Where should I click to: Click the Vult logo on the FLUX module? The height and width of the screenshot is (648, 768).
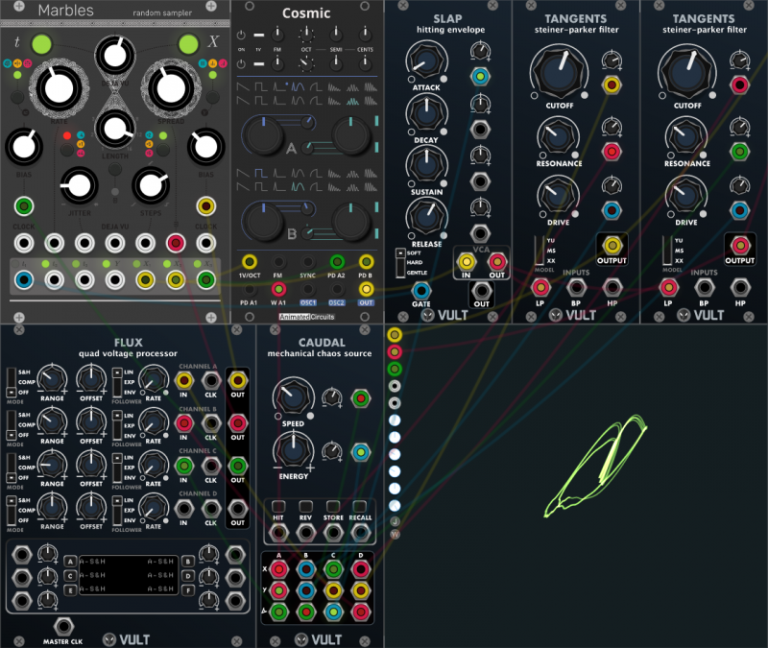(x=126, y=639)
